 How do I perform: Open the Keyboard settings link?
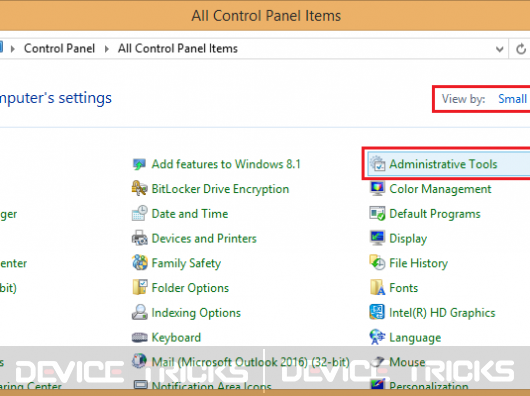click(176, 337)
